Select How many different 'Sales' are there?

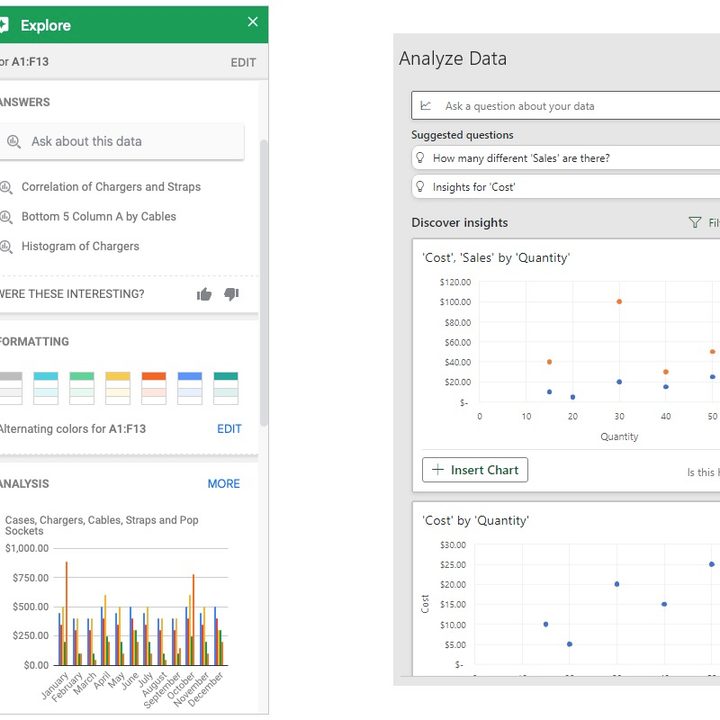(566, 158)
